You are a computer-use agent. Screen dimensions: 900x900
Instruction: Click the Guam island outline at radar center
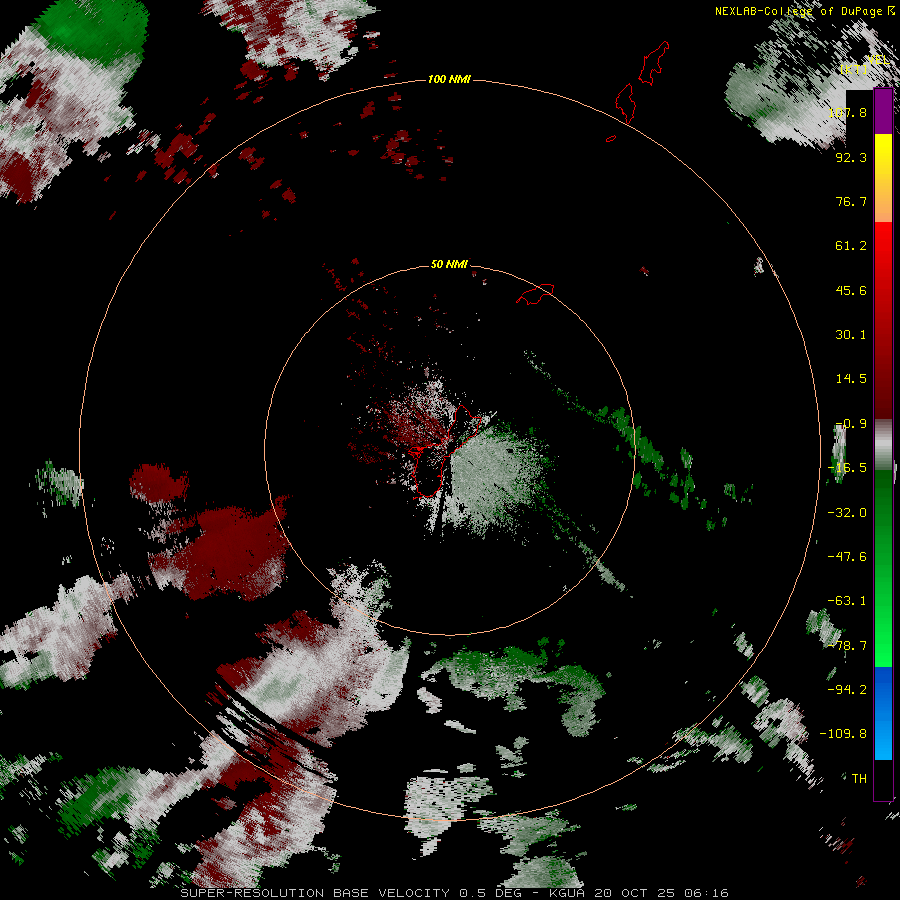tap(447, 451)
